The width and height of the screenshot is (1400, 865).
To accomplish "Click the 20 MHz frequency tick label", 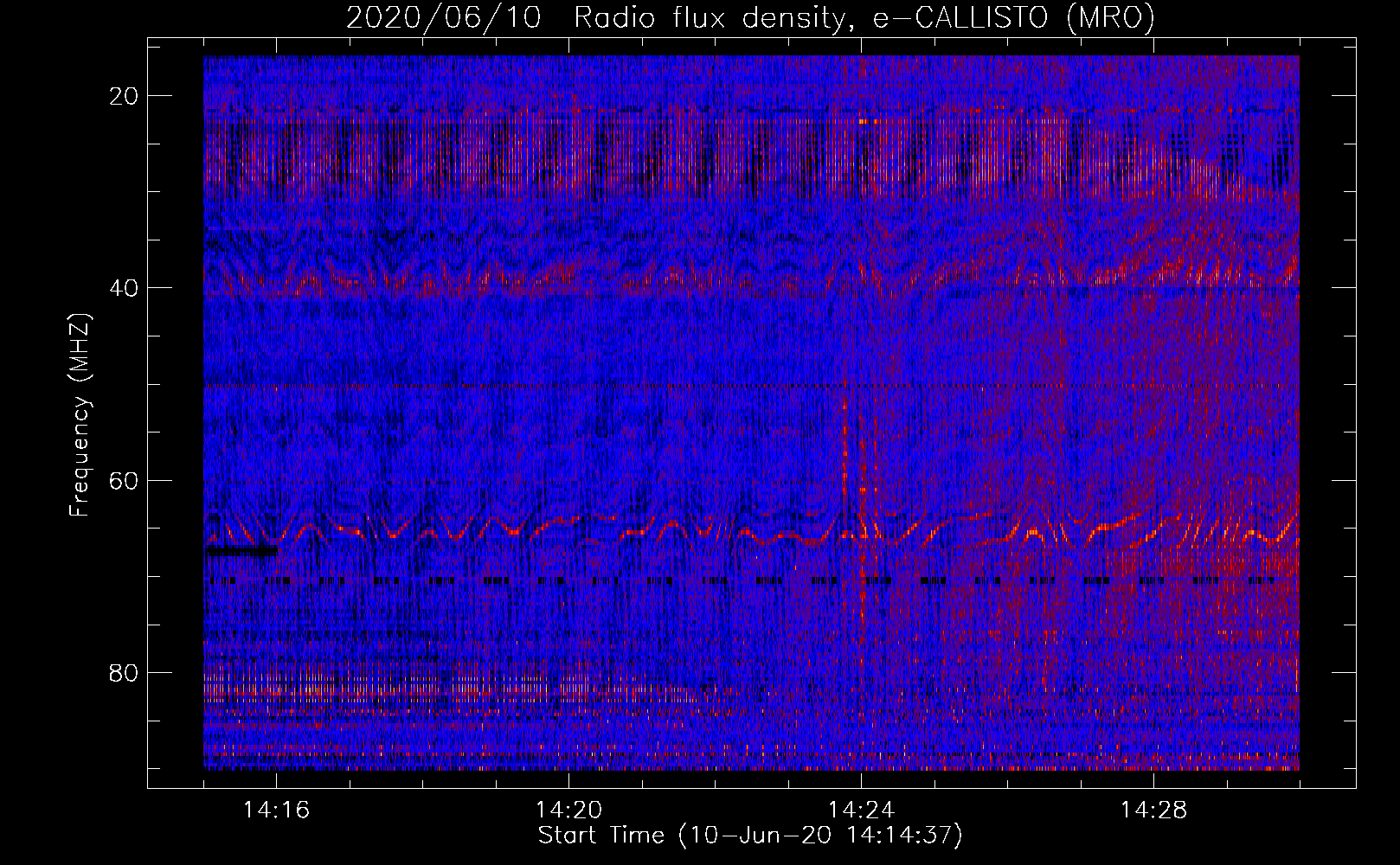I will tap(124, 96).
